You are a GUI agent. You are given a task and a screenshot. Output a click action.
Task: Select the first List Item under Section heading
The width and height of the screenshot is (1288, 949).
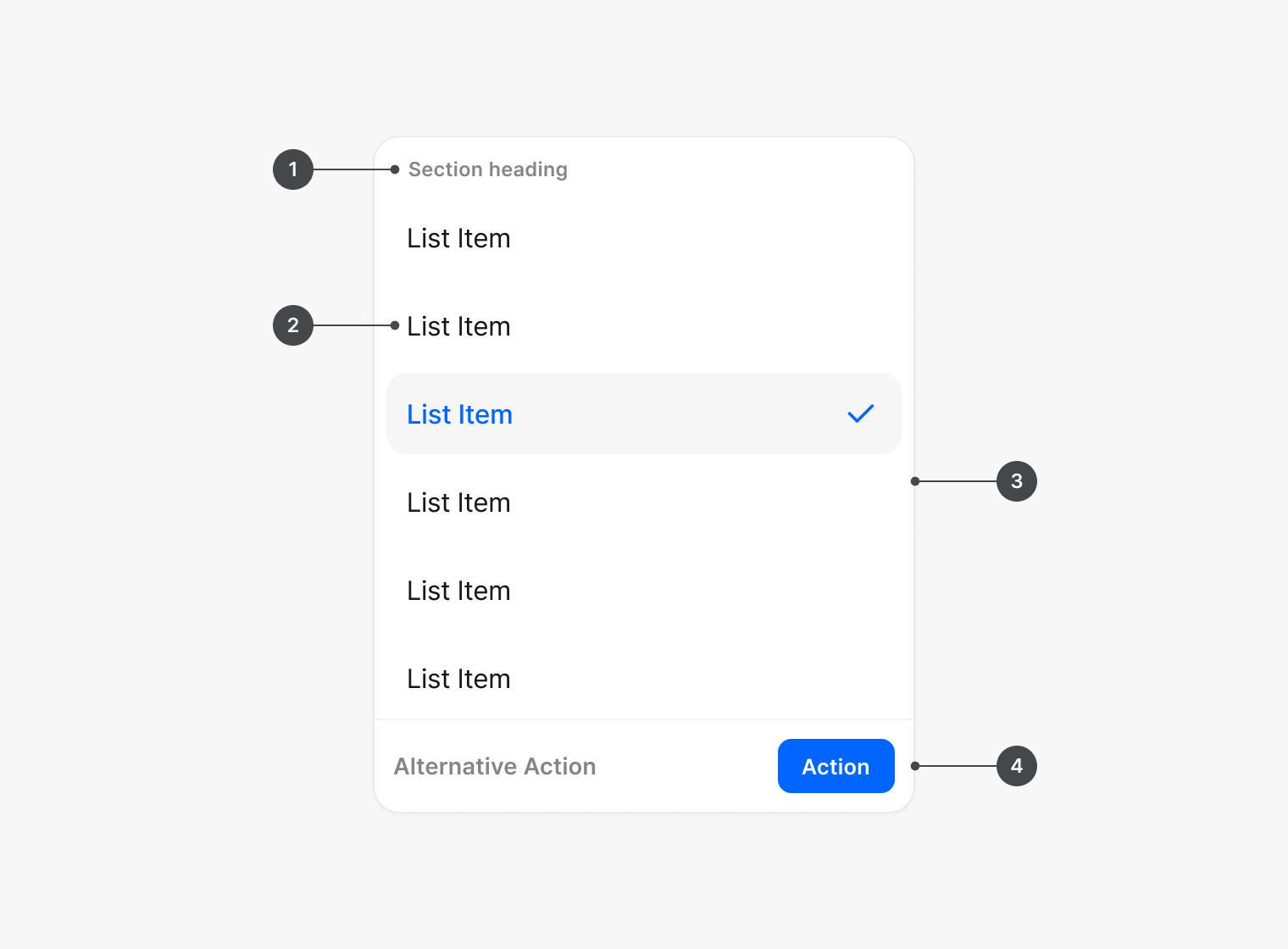(x=458, y=239)
